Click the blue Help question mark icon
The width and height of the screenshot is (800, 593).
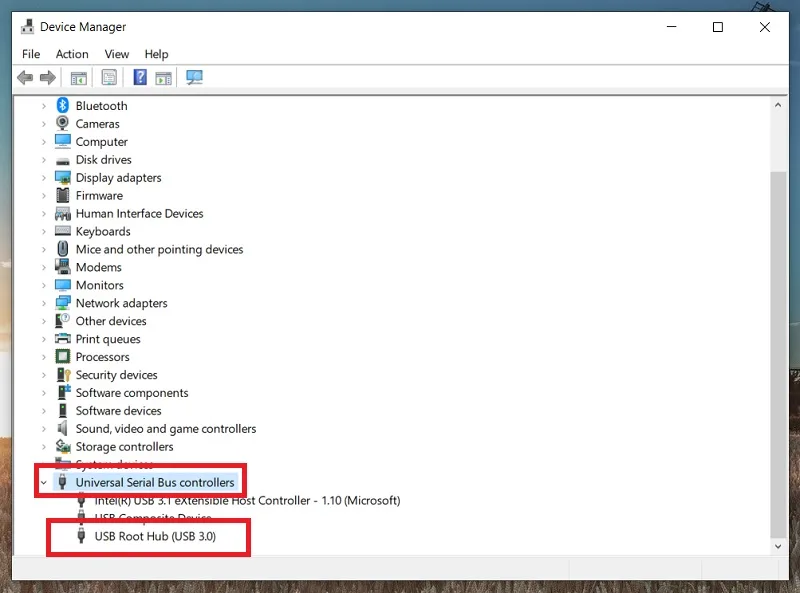140,78
